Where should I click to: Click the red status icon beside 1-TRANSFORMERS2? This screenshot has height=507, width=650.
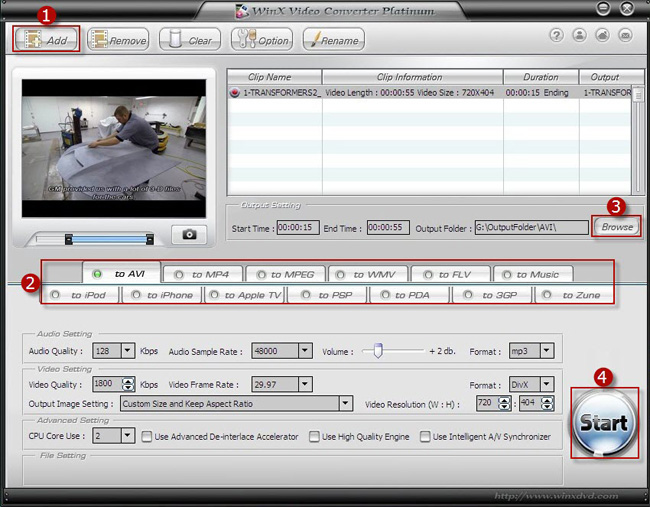(235, 92)
